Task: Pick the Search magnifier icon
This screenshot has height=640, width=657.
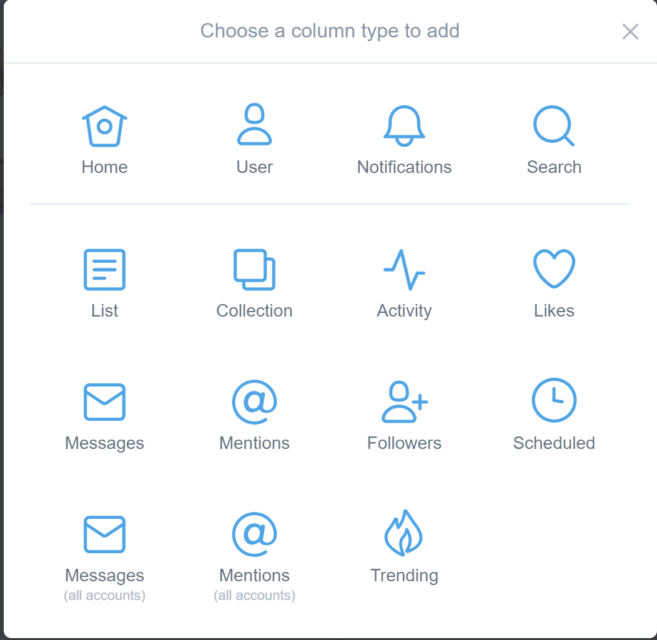Action: coord(554,125)
